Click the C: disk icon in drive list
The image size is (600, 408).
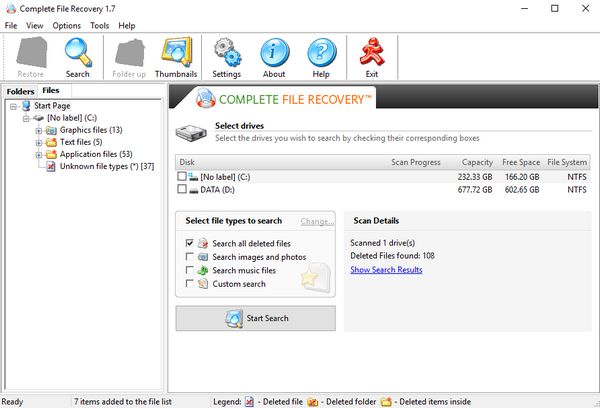click(193, 177)
